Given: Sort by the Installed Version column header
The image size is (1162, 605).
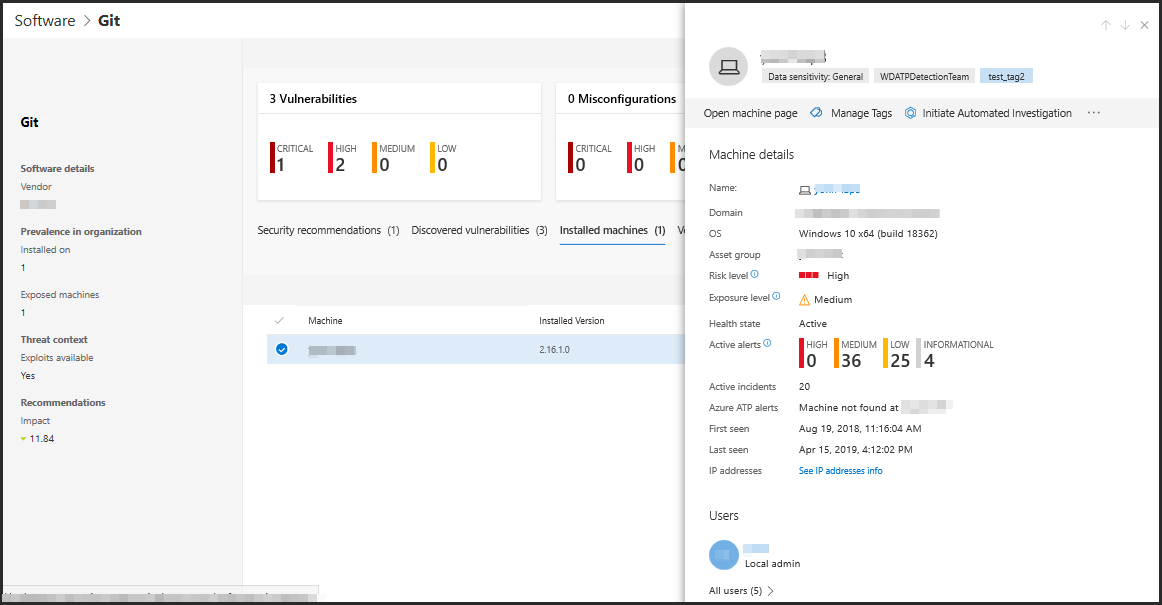Looking at the screenshot, I should [x=571, y=321].
